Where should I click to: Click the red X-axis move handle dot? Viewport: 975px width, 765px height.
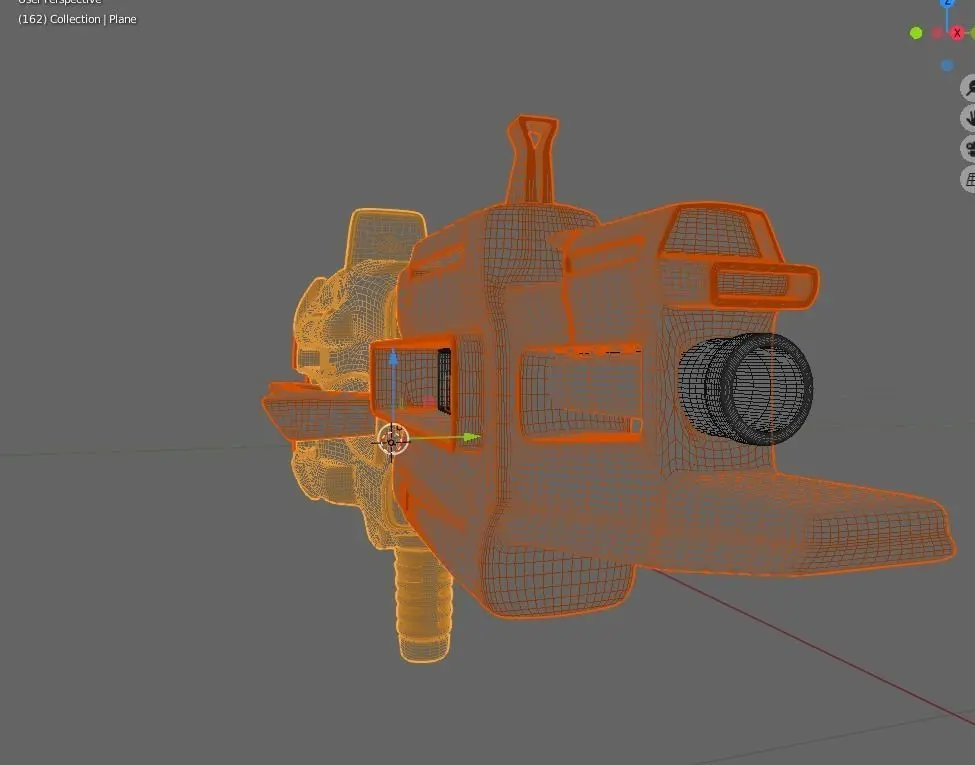click(x=428, y=402)
